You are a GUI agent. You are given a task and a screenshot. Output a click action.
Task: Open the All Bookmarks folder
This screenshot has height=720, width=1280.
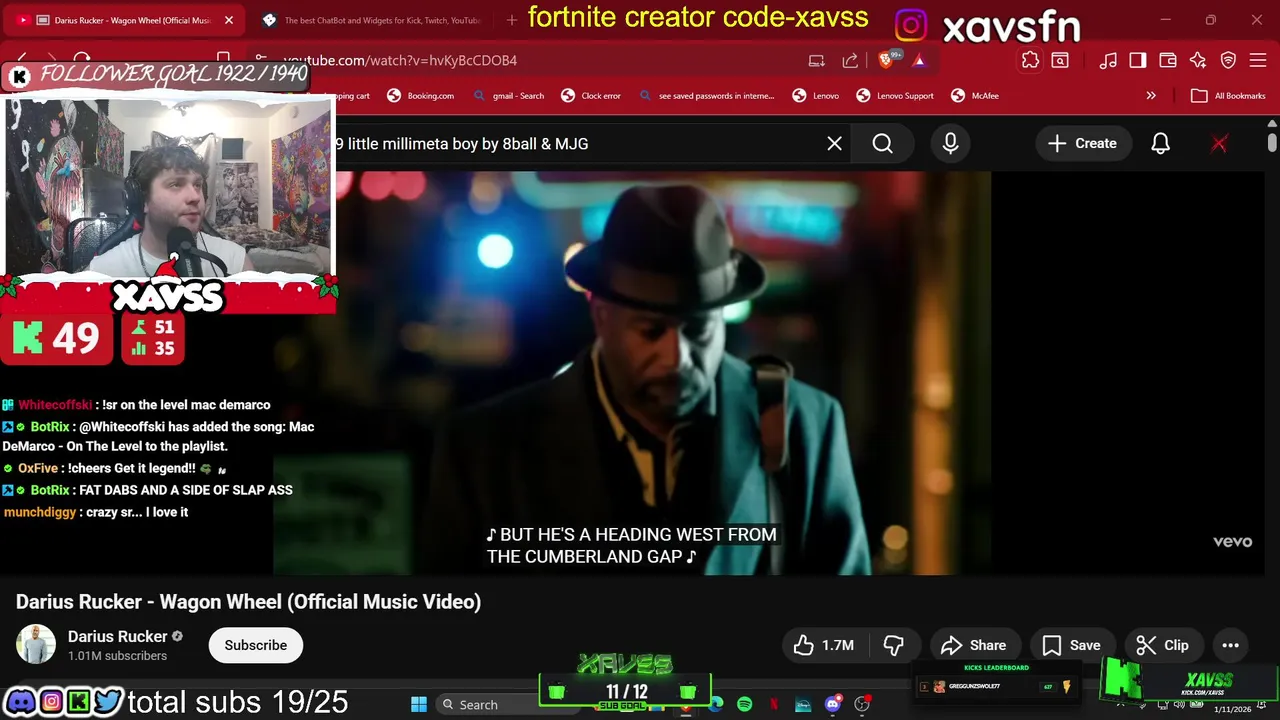click(1228, 96)
